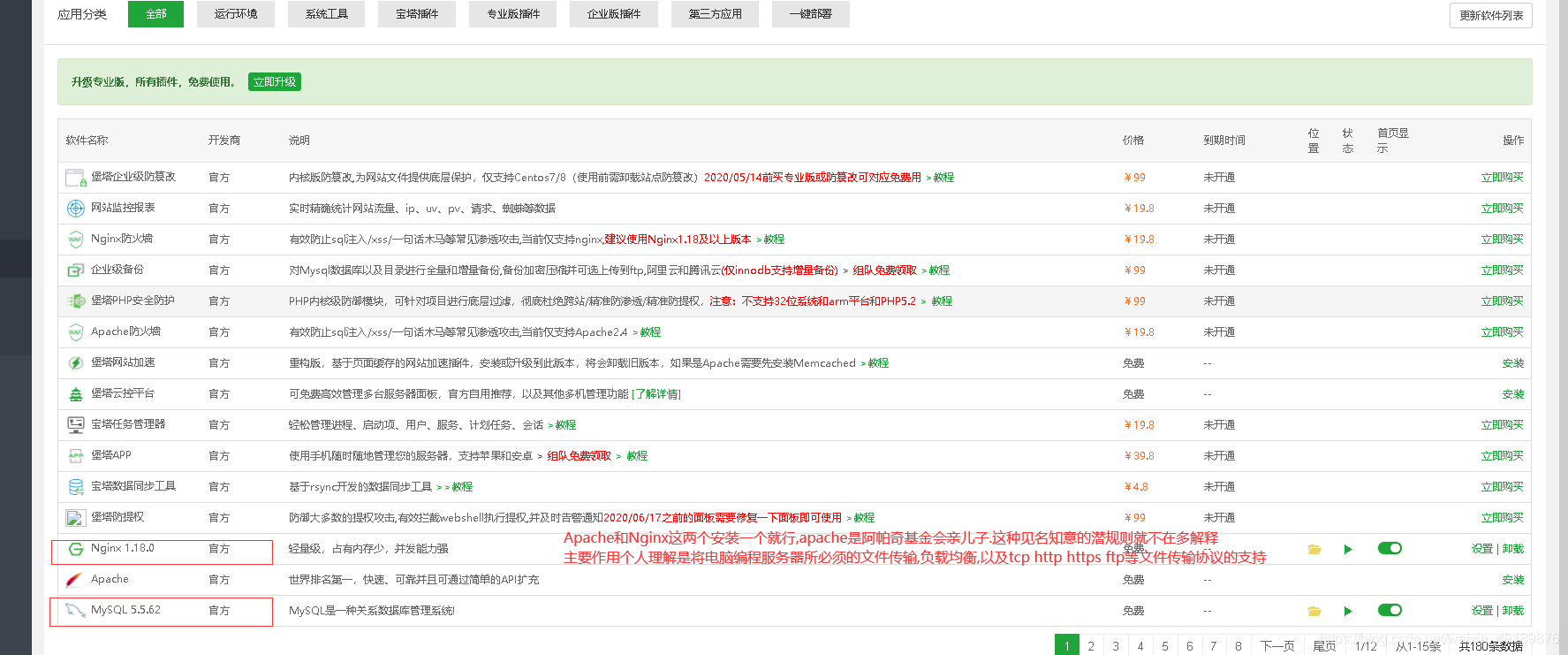Click the Apache feather icon

point(75,580)
